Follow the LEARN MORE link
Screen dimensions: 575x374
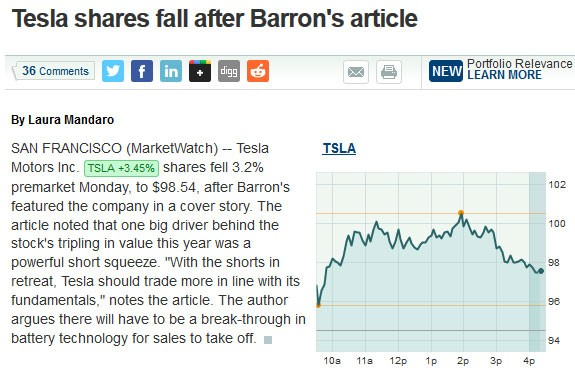504,75
